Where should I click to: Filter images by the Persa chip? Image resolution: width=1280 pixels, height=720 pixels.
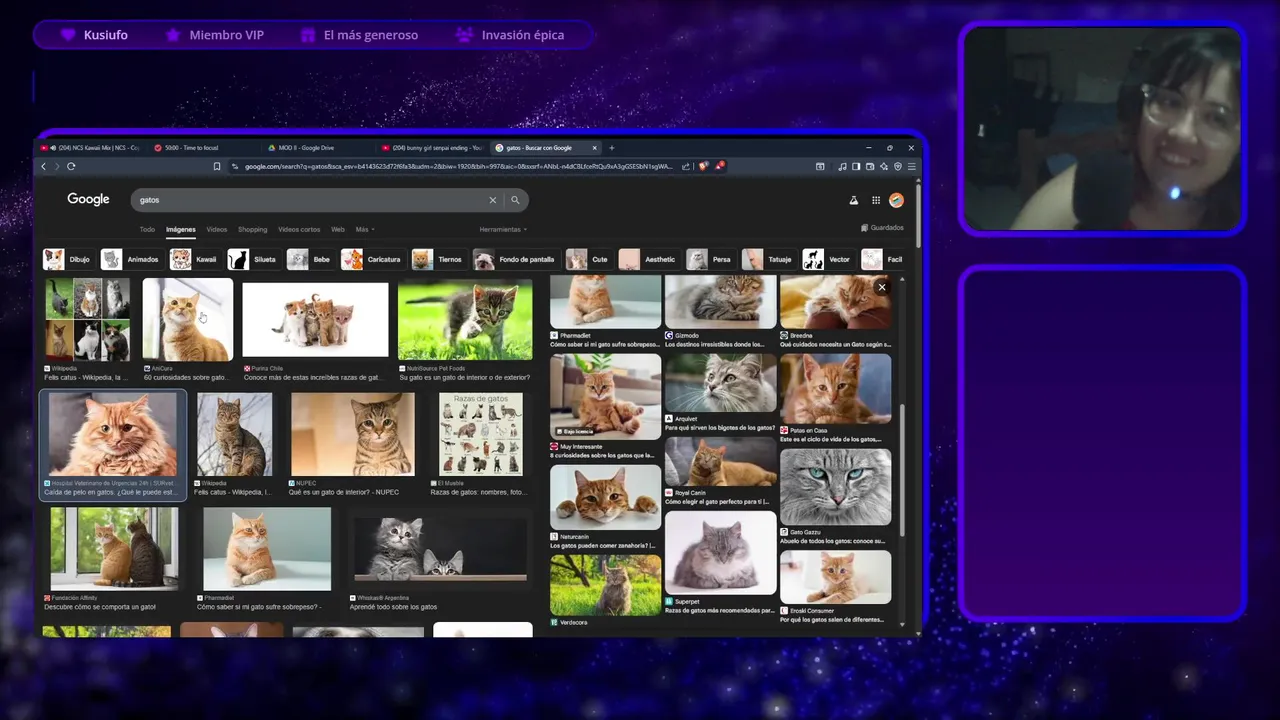tap(710, 260)
